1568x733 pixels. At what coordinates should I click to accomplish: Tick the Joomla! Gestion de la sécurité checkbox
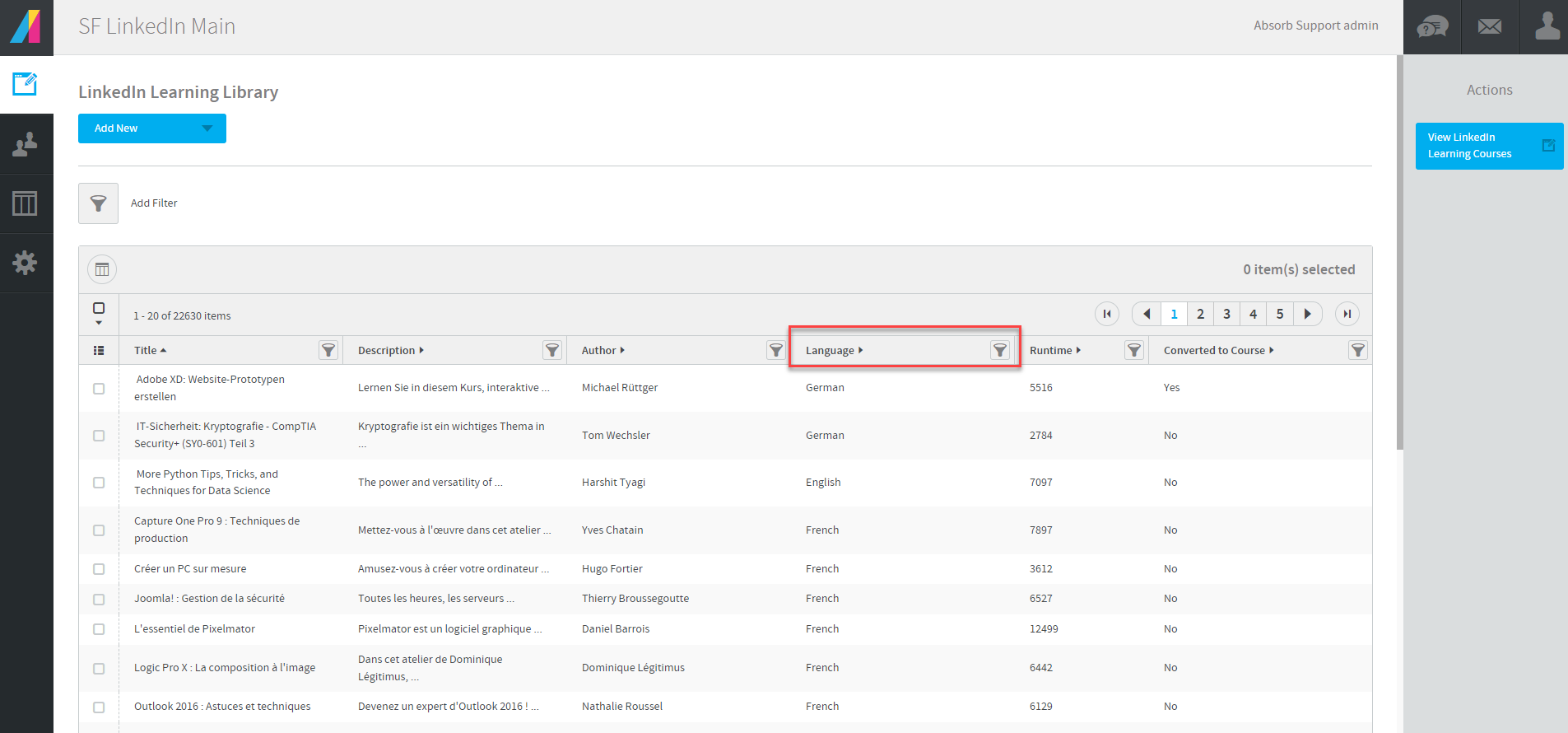coord(99,599)
